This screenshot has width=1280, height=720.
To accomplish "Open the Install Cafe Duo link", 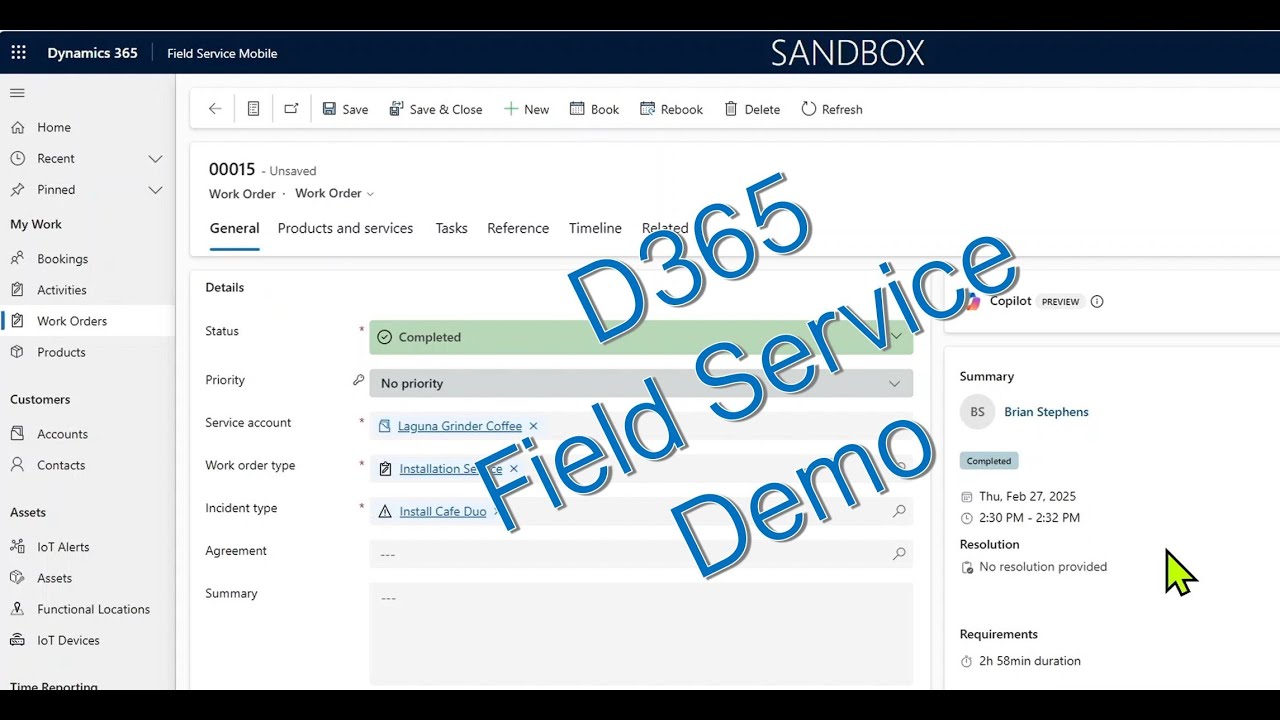I will pyautogui.click(x=443, y=512).
